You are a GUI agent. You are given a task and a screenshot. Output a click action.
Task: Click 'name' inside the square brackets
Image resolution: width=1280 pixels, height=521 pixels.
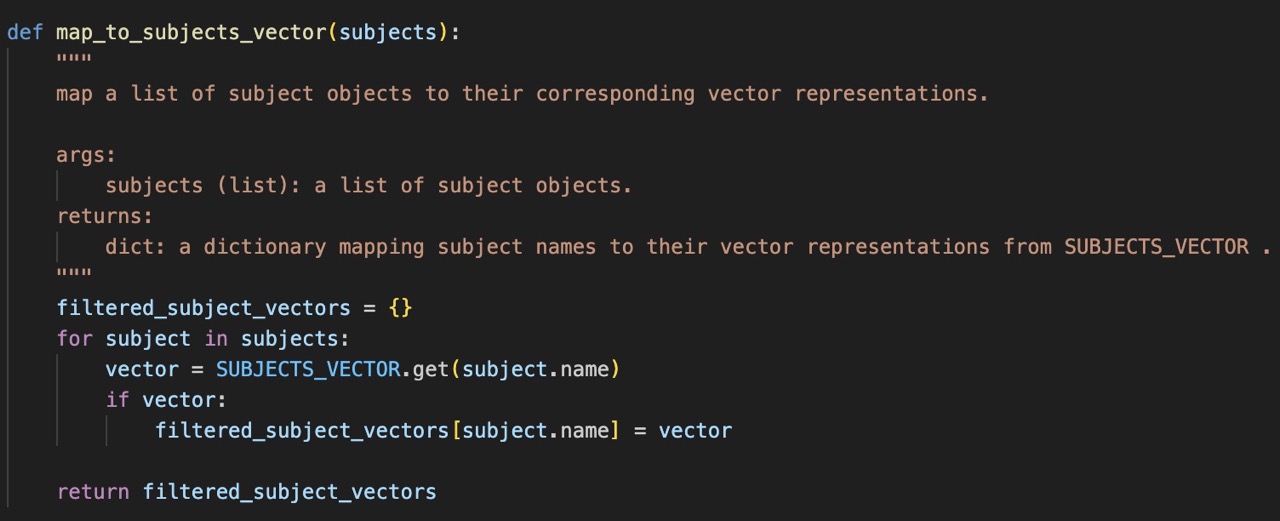pyautogui.click(x=584, y=431)
